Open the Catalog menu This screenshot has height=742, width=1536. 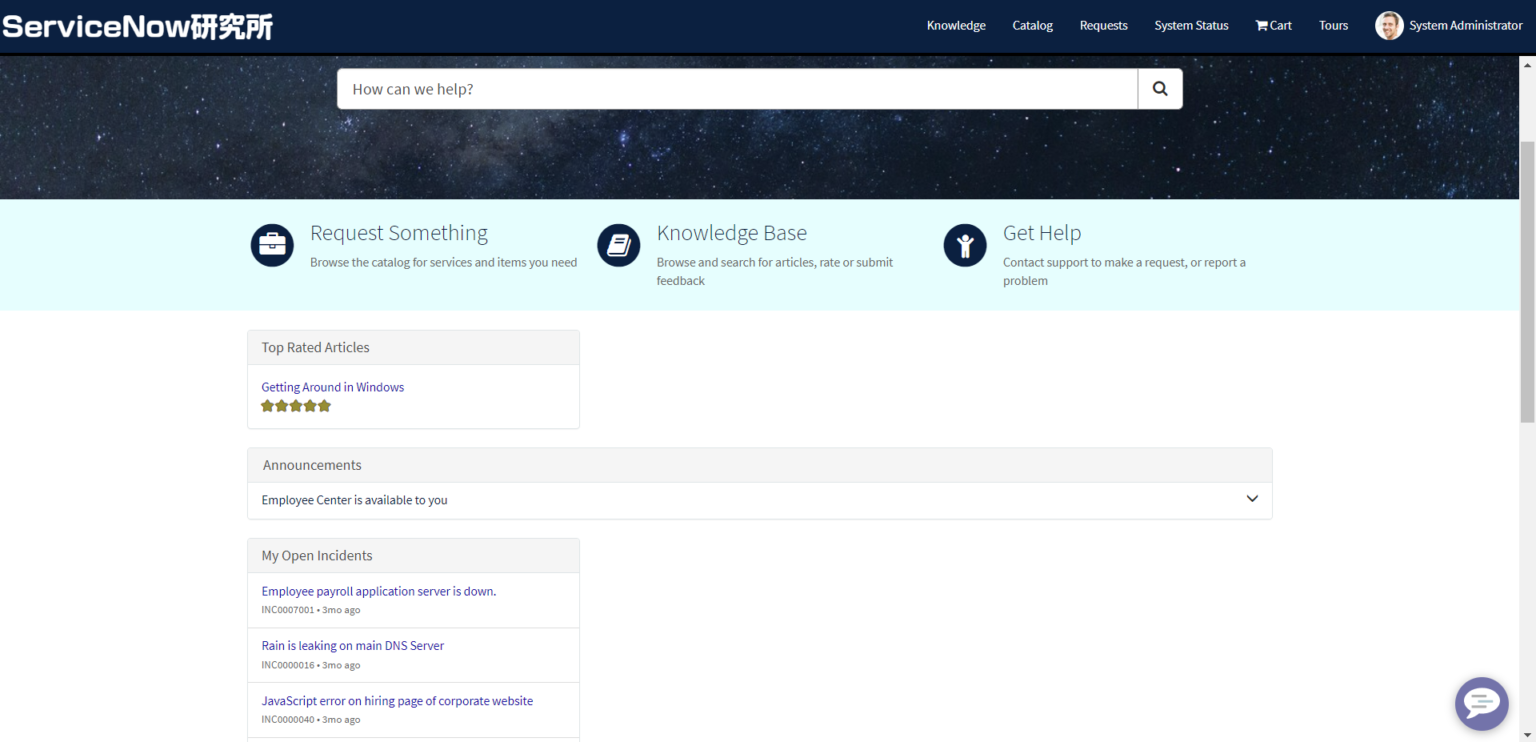pos(1032,25)
